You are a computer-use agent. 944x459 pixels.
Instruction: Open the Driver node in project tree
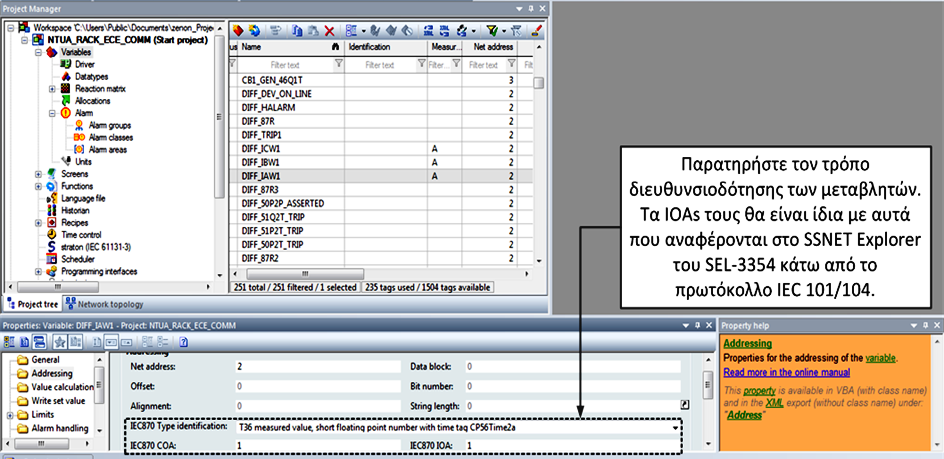84,64
